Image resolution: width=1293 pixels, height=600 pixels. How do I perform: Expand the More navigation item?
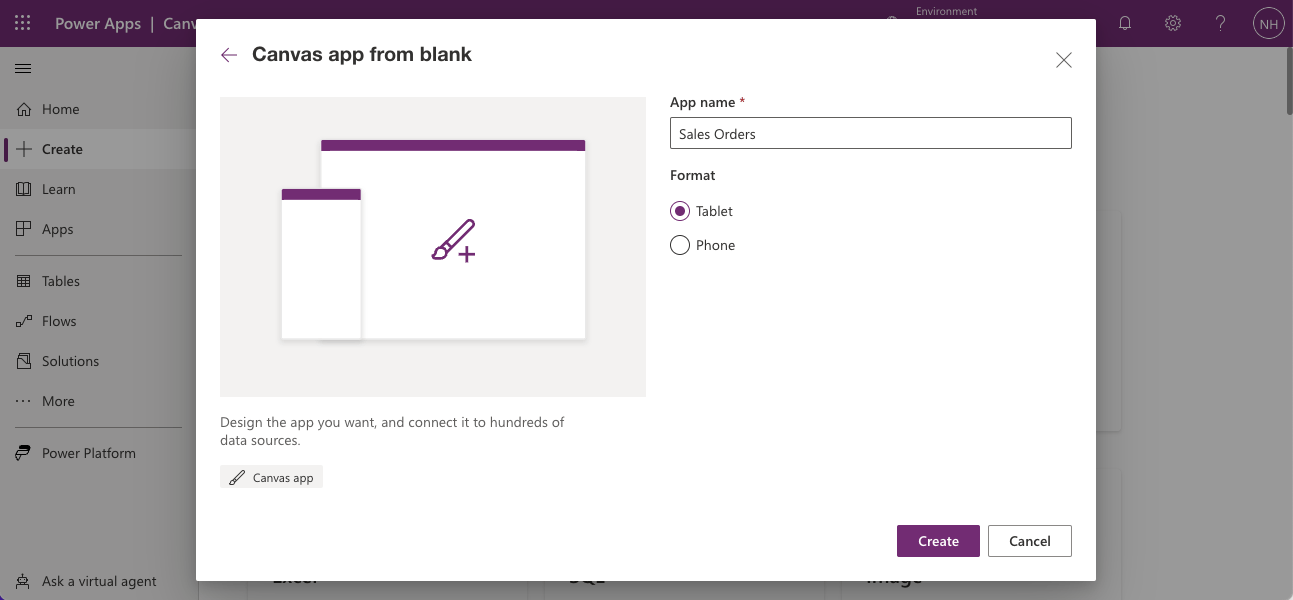[58, 401]
